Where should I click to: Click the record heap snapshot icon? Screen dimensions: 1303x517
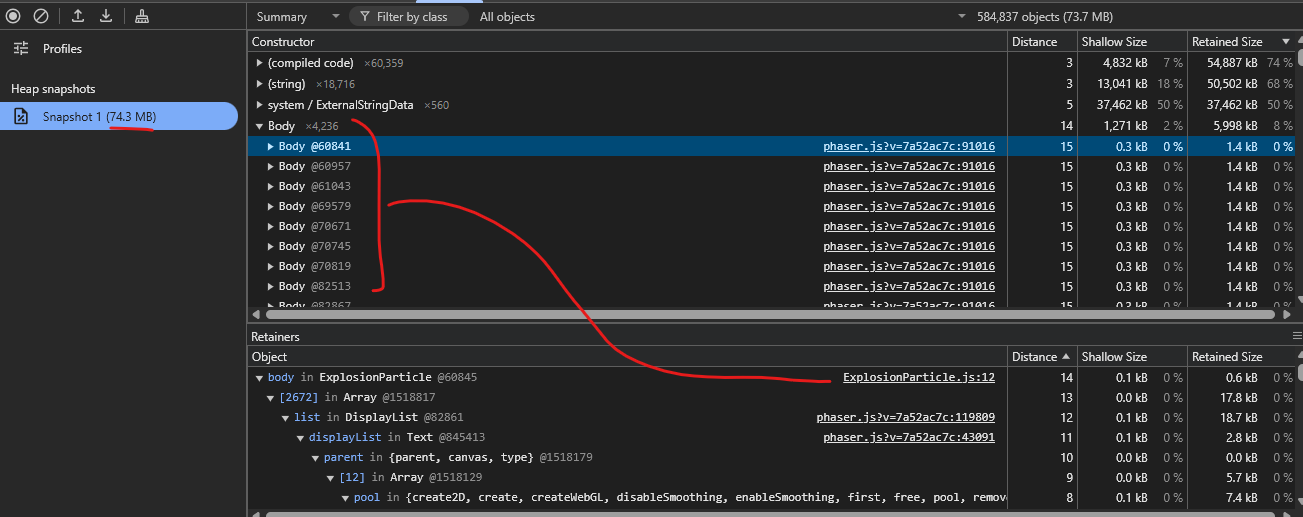click(x=13, y=16)
